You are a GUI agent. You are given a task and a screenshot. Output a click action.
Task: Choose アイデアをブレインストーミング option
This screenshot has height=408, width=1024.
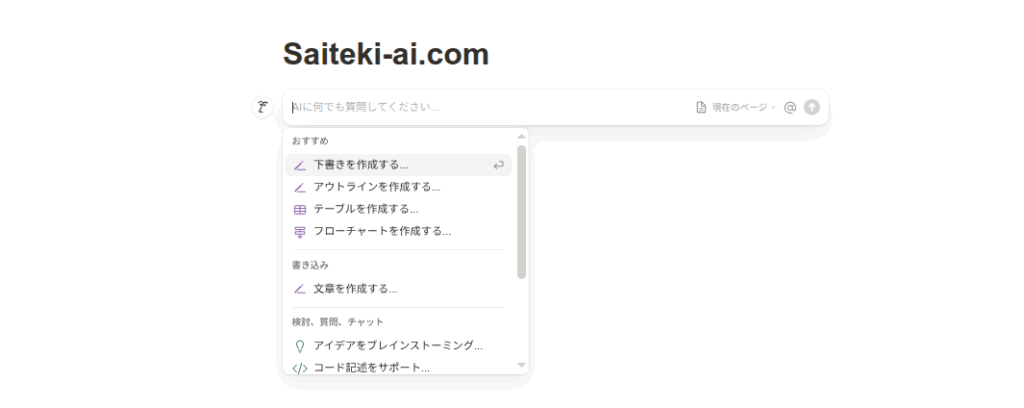click(398, 345)
